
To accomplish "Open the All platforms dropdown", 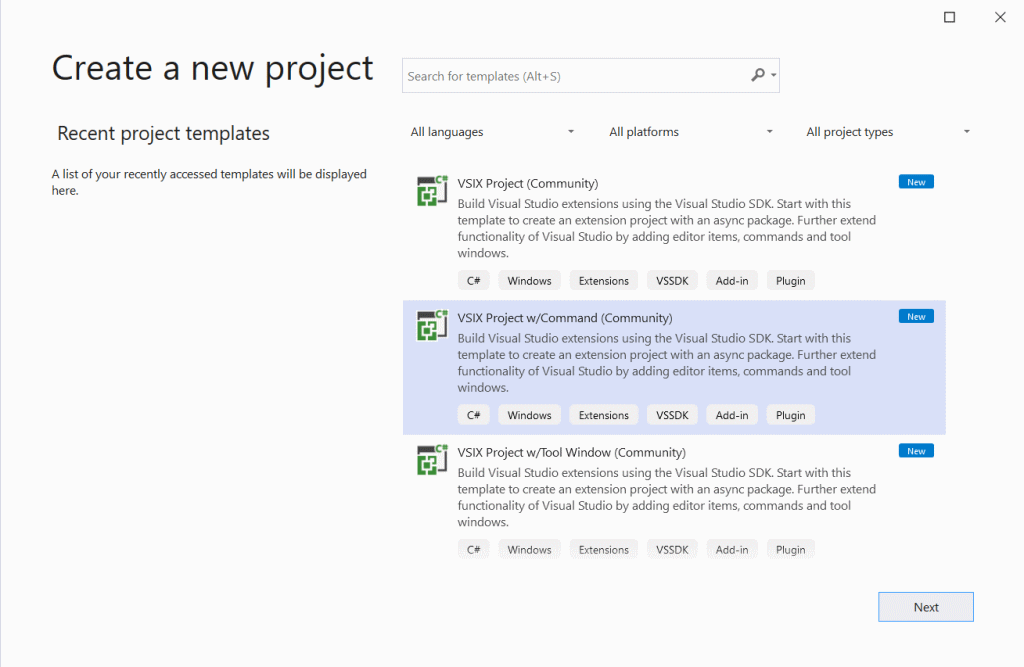I will pyautogui.click(x=691, y=131).
